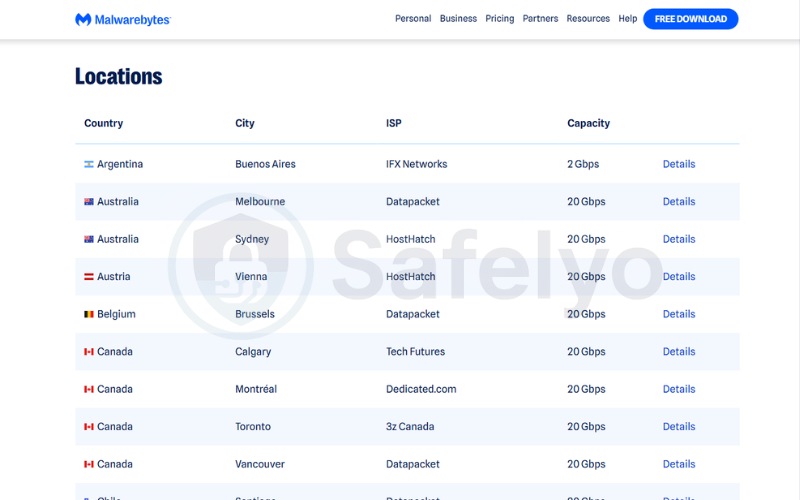Select the Locations heading
Screen dimensions: 800x500
coord(118,77)
